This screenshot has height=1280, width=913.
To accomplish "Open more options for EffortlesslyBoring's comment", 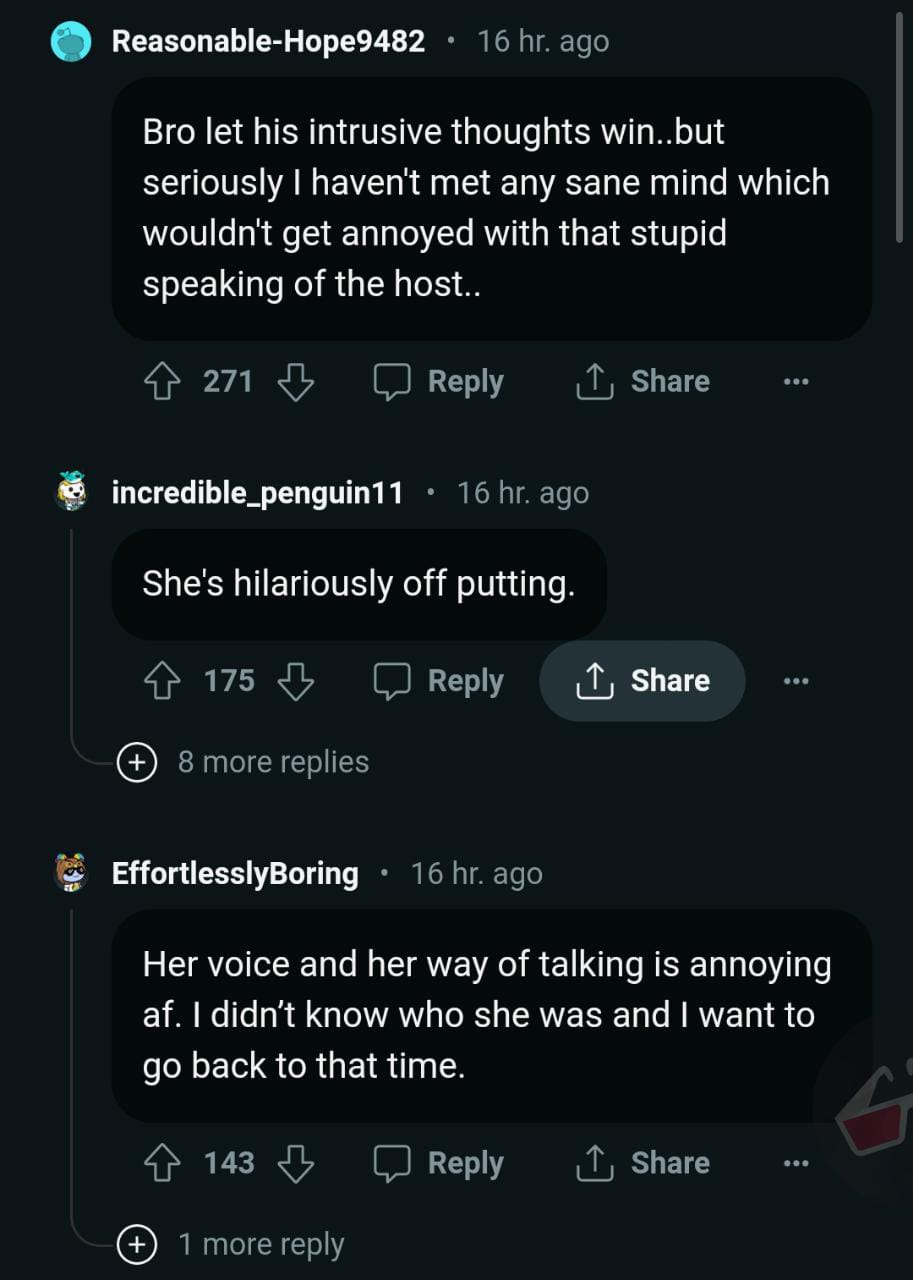I will pyautogui.click(x=795, y=1163).
